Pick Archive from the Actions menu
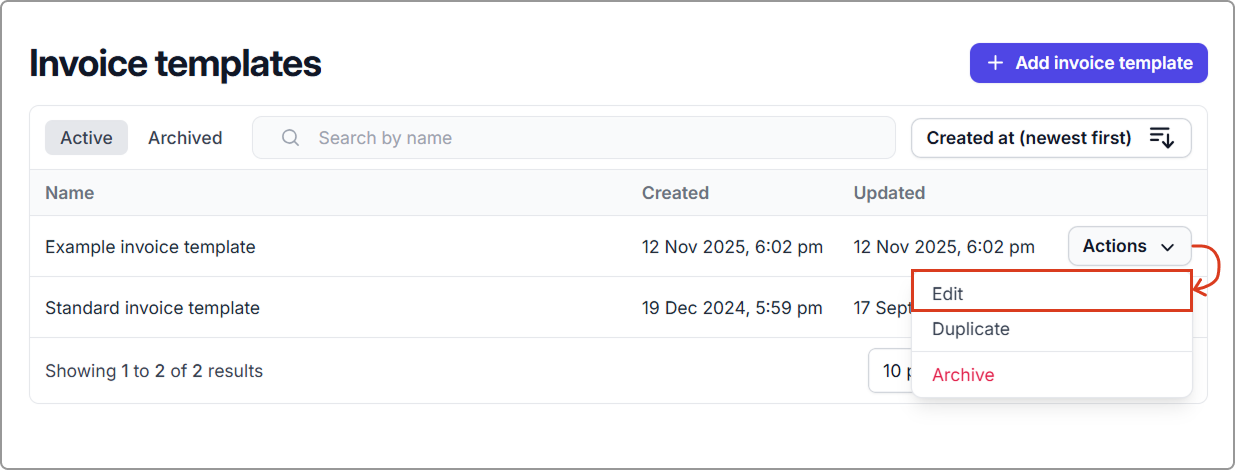 coord(1051,375)
